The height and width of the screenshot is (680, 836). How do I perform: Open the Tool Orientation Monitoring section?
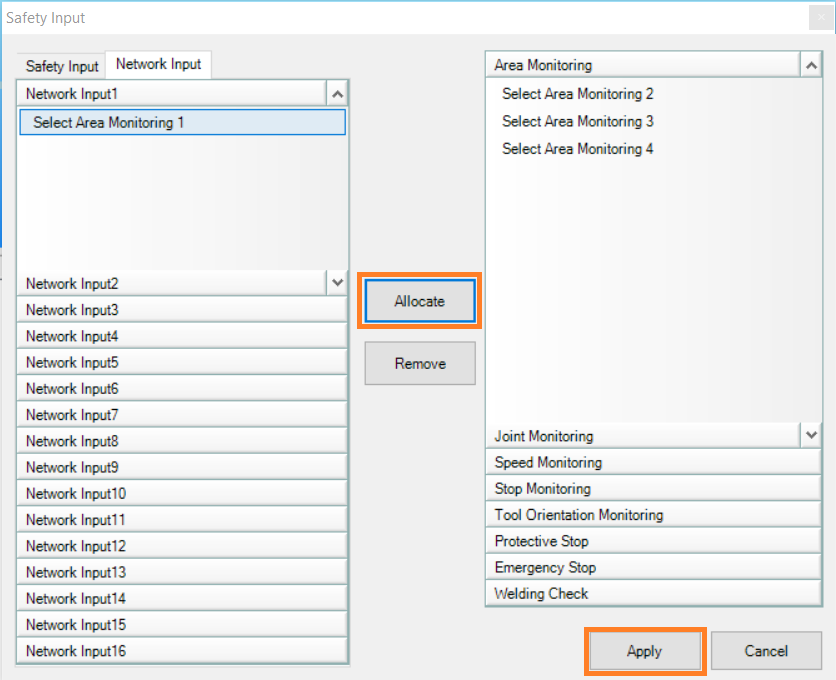[653, 515]
